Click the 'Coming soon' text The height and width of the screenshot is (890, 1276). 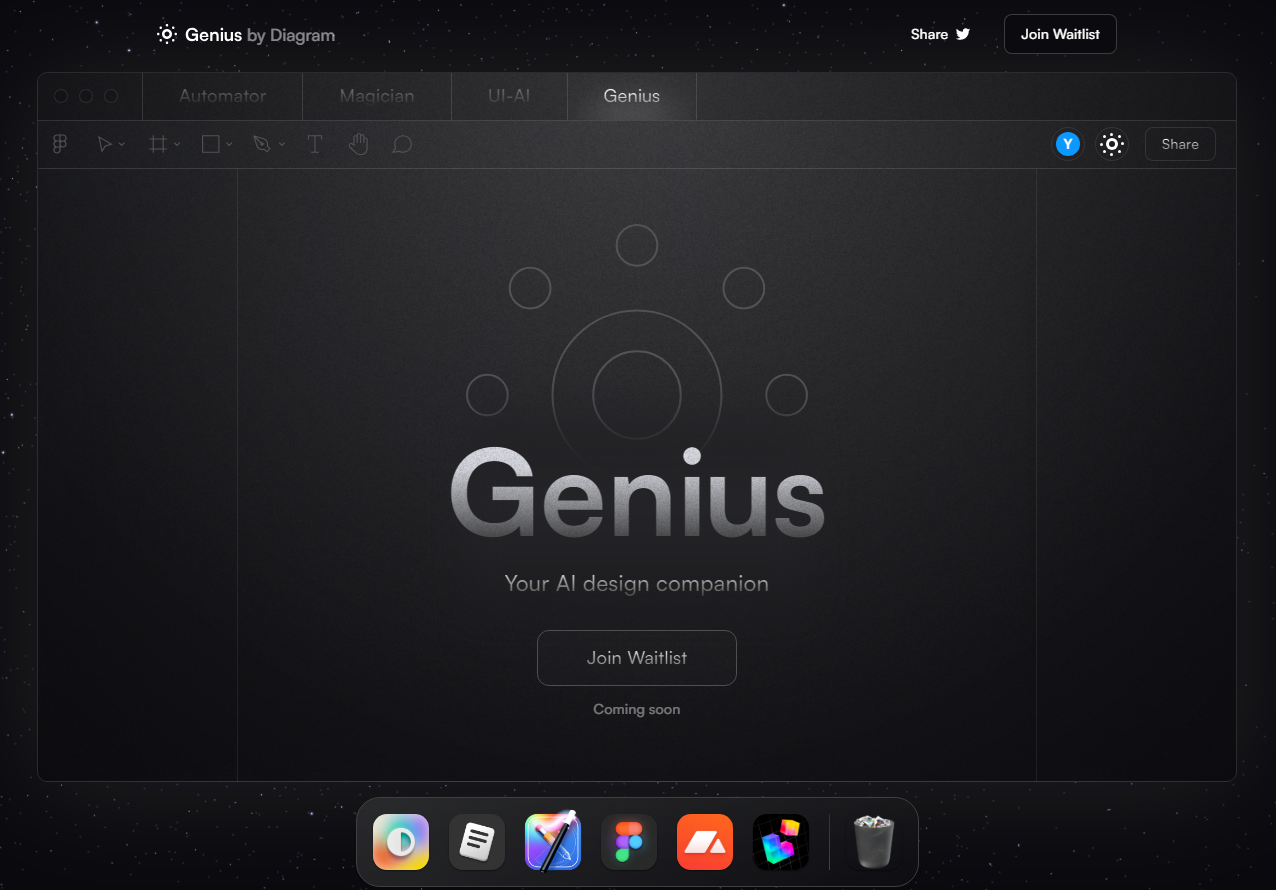click(637, 709)
